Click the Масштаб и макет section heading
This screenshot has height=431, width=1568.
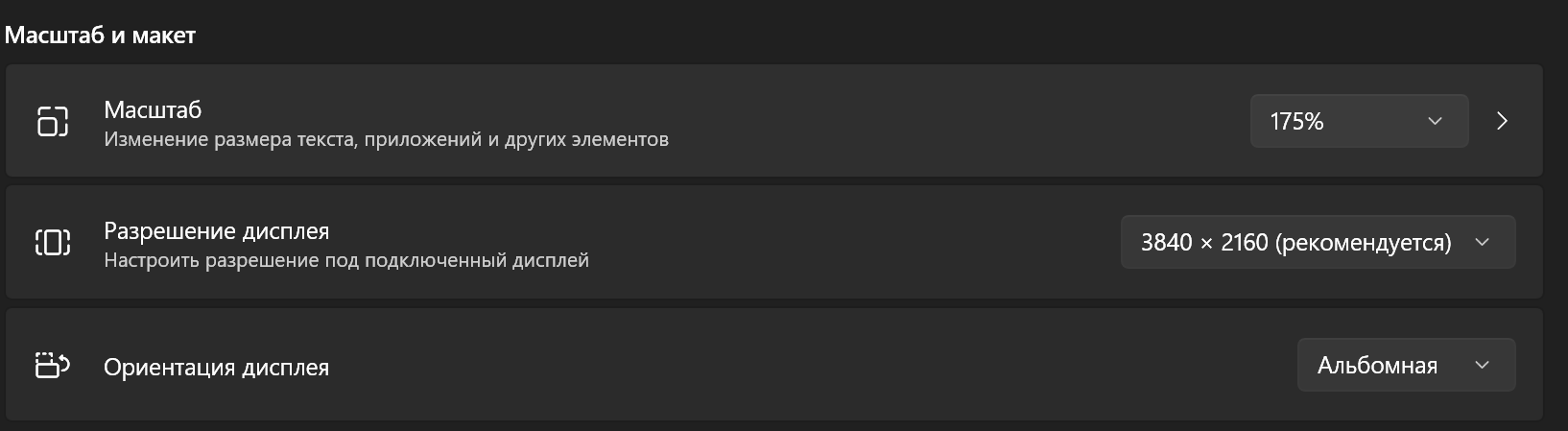(x=100, y=36)
